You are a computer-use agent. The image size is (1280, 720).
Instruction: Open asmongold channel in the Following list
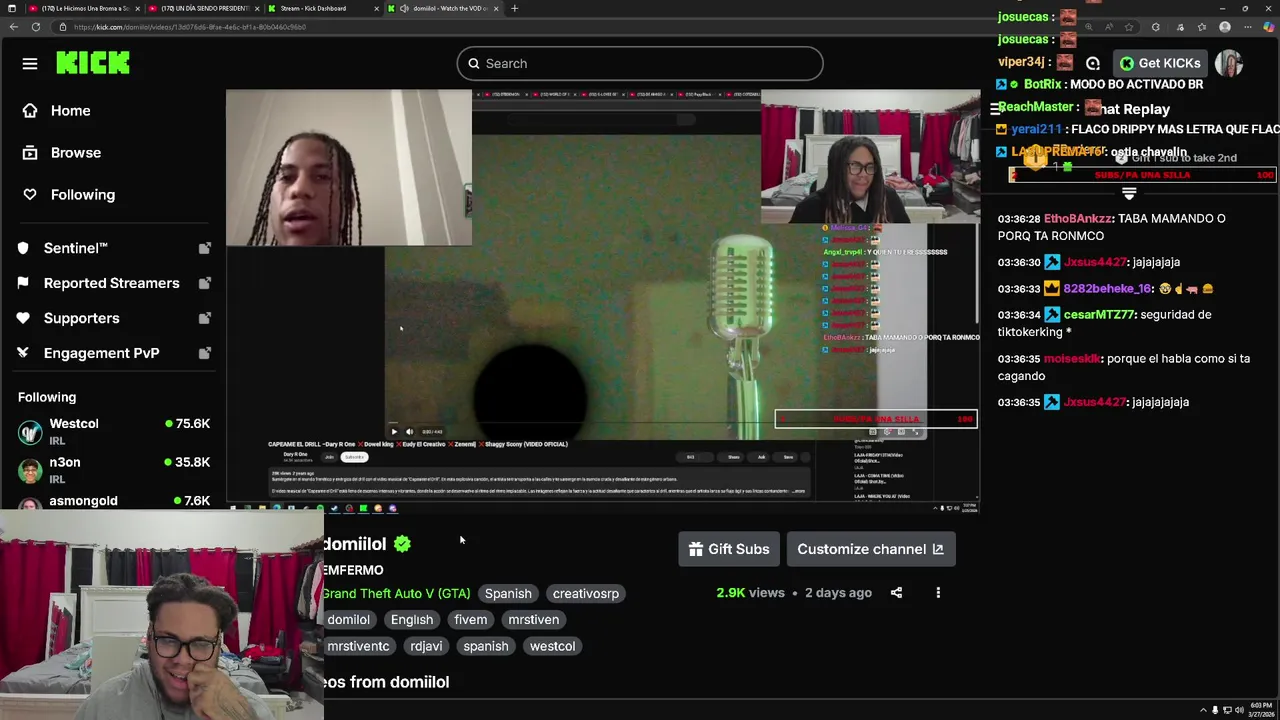tap(114, 501)
